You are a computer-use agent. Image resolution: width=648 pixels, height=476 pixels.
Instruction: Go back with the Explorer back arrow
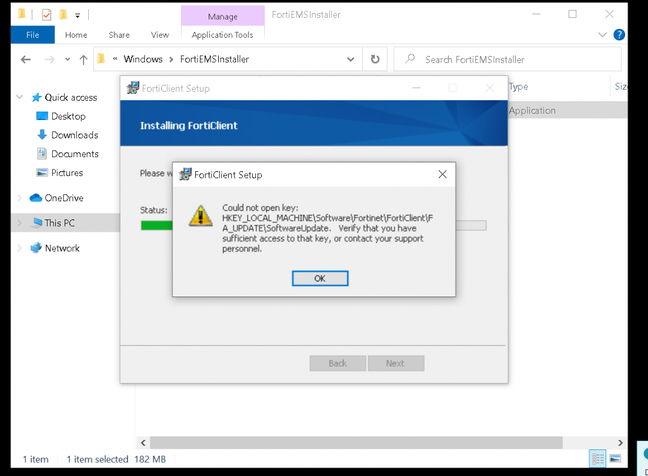(x=26, y=60)
